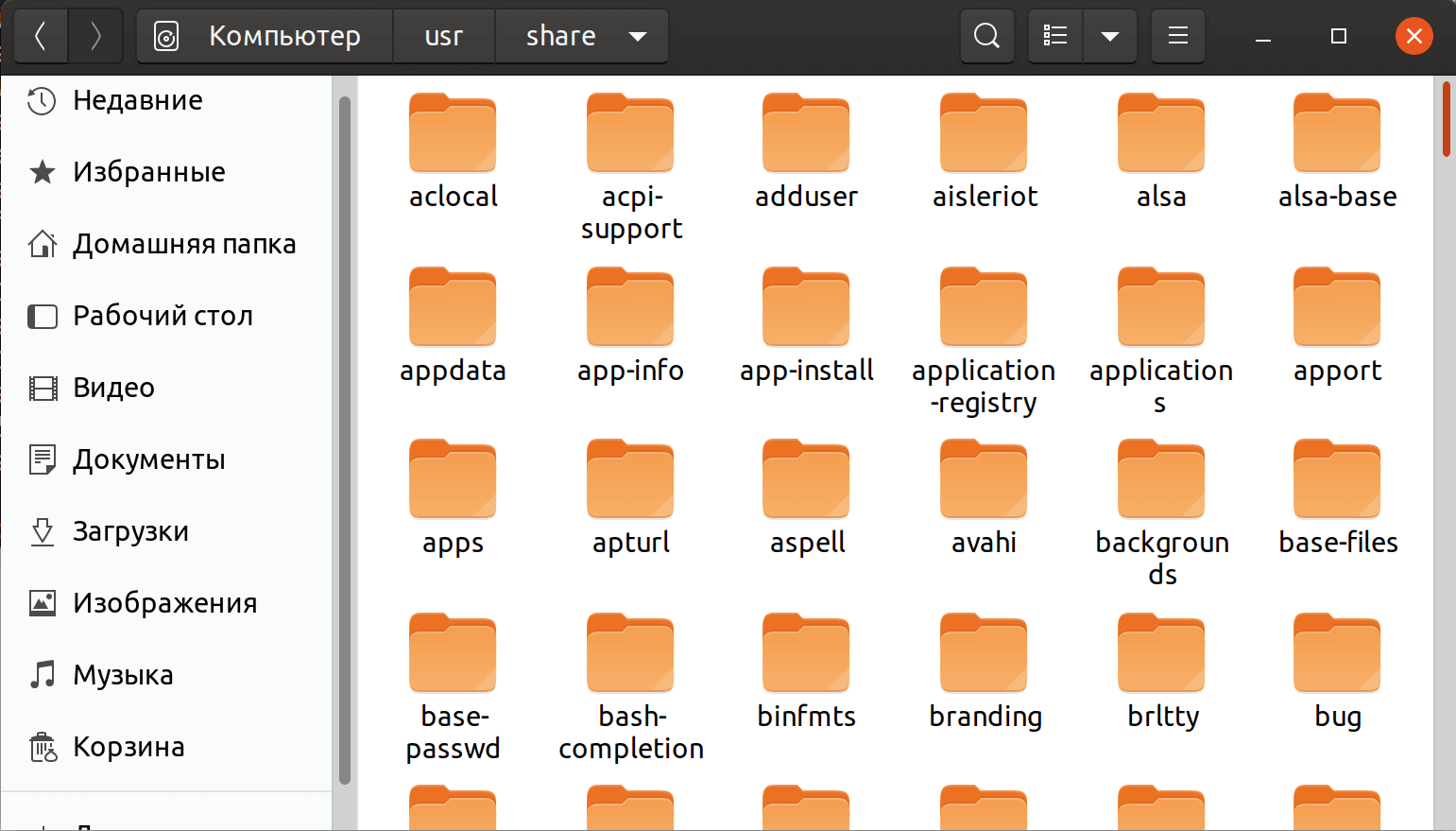
Task: Click the Рабочий стол sidebar icon
Action: pyautogui.click(x=42, y=316)
